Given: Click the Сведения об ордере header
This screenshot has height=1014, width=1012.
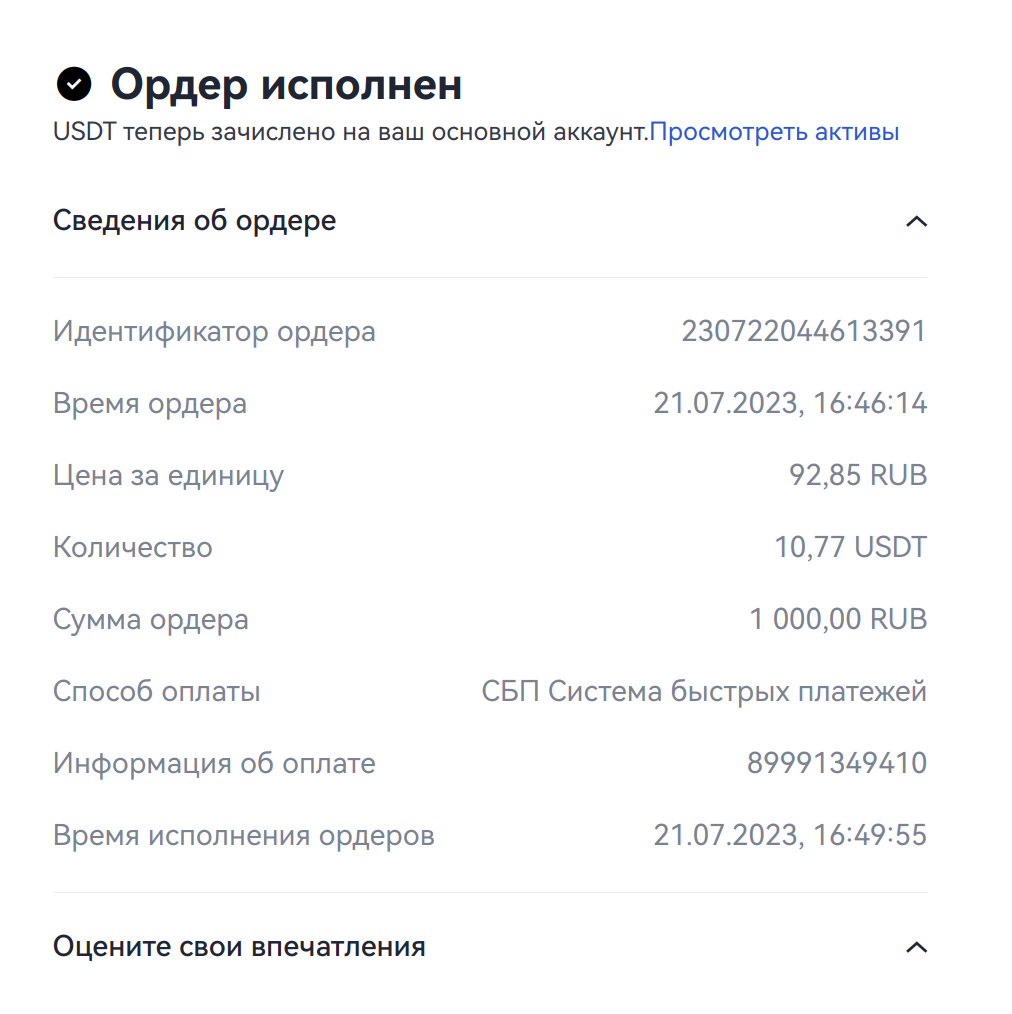Looking at the screenshot, I should click(x=194, y=221).
